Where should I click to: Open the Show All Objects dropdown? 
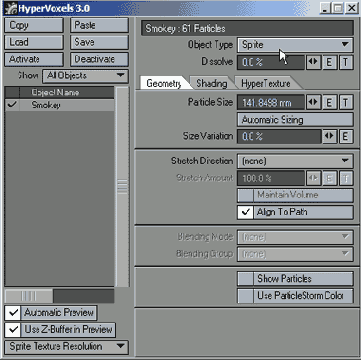(85, 76)
